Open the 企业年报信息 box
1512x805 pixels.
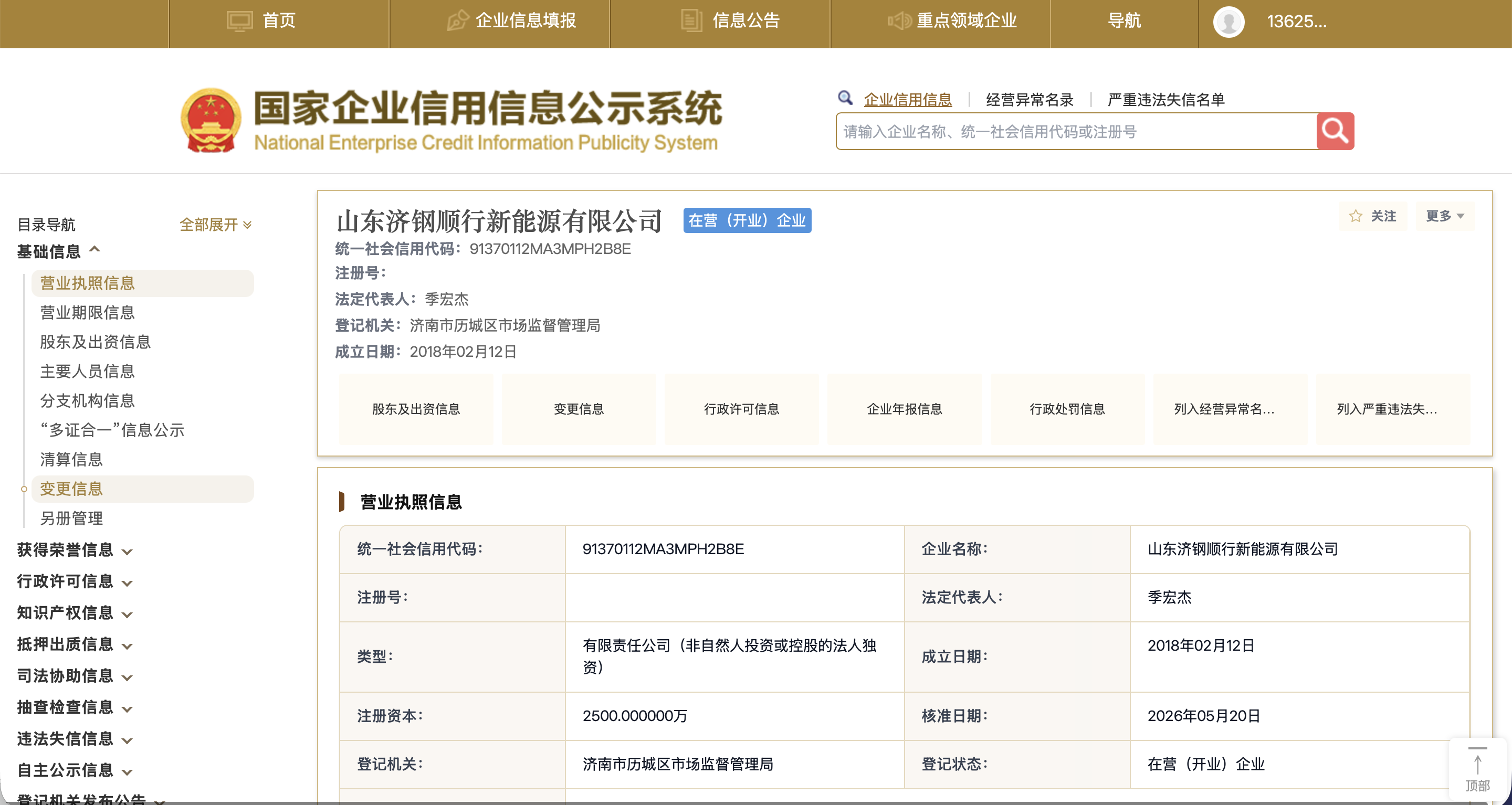[904, 409]
